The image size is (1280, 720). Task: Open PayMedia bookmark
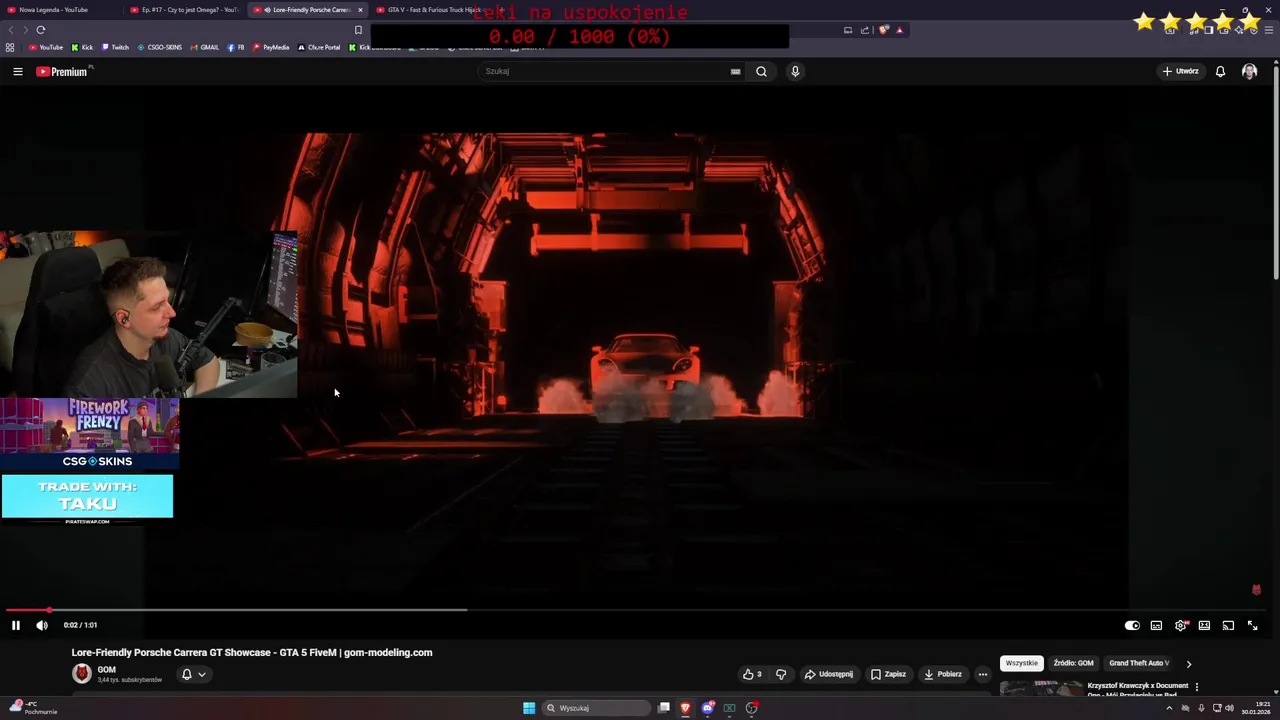(x=271, y=47)
